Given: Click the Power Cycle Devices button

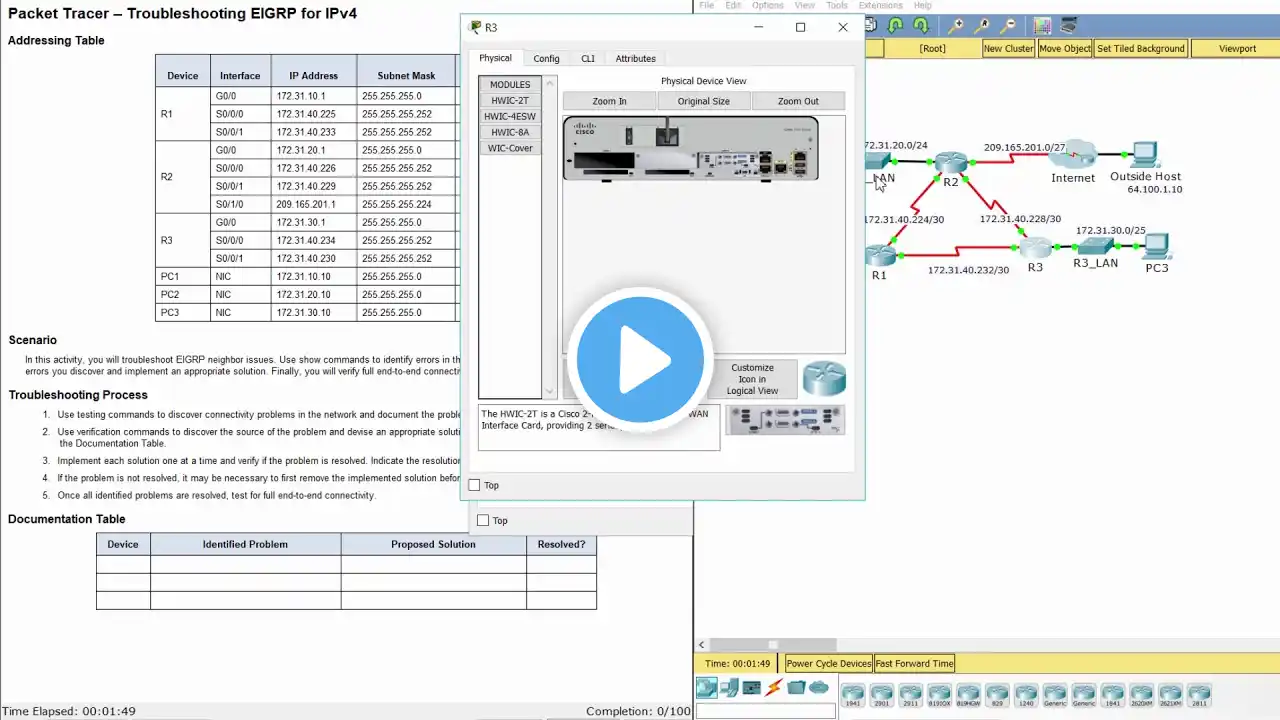Looking at the screenshot, I should coord(828,663).
